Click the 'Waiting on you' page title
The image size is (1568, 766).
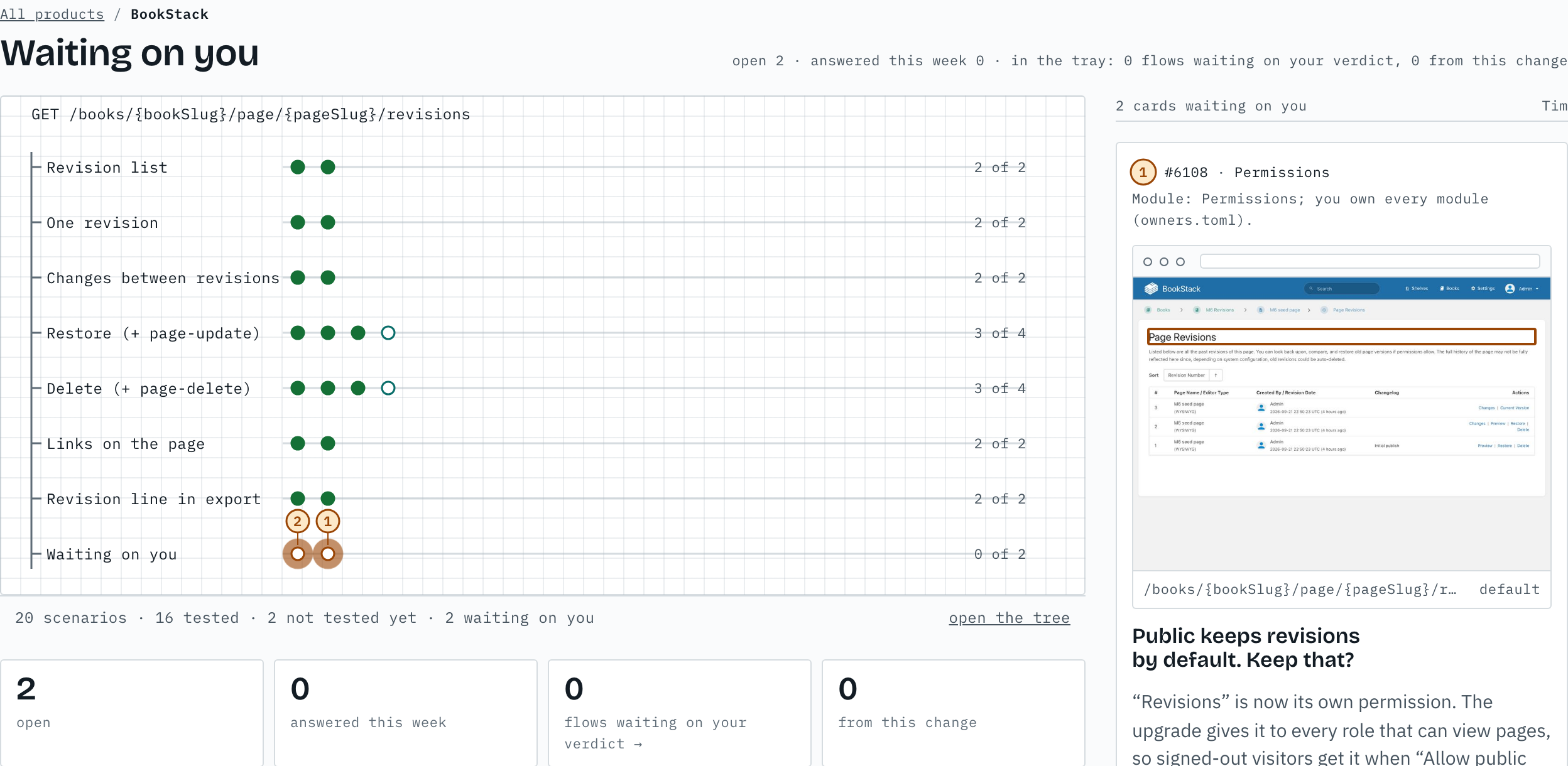pos(130,53)
